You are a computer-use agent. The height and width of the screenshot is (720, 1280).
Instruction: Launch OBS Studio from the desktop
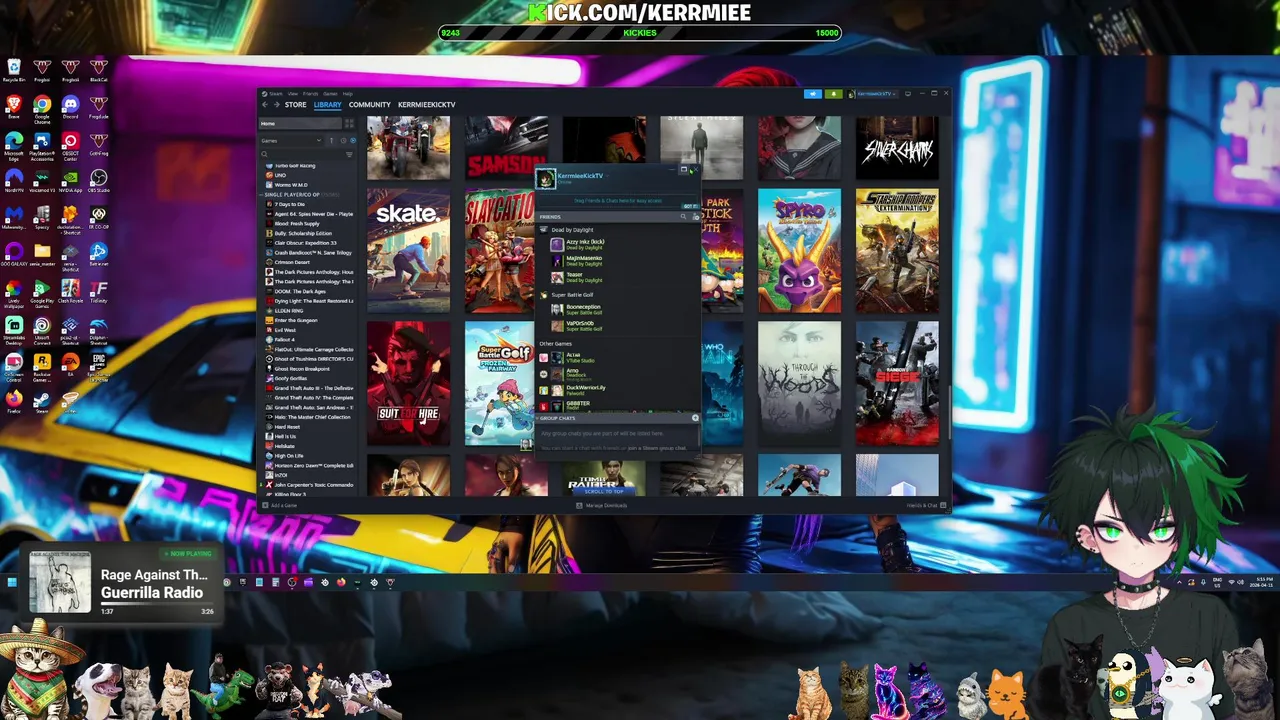tap(99, 181)
